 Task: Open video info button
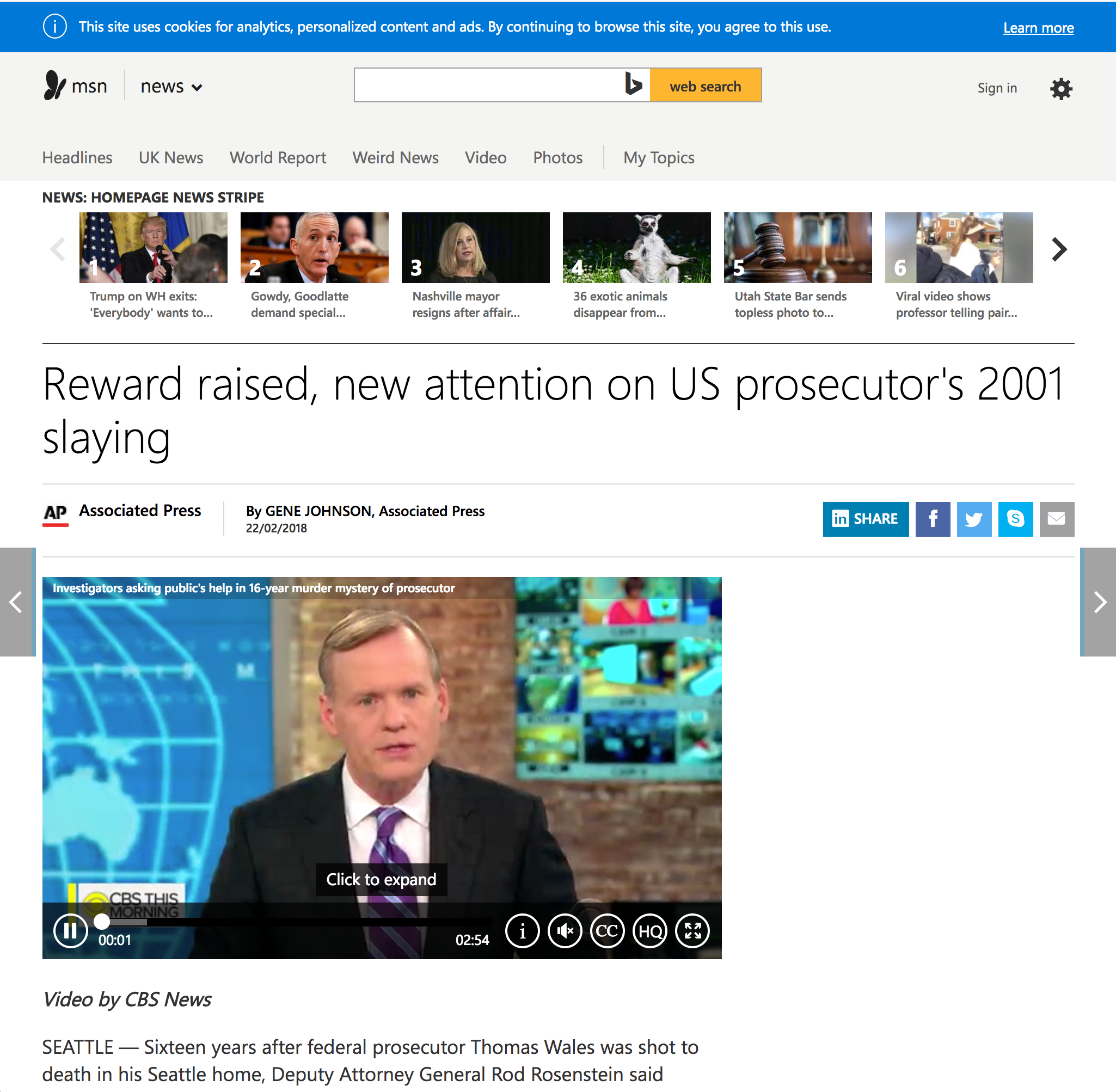pyautogui.click(x=522, y=930)
